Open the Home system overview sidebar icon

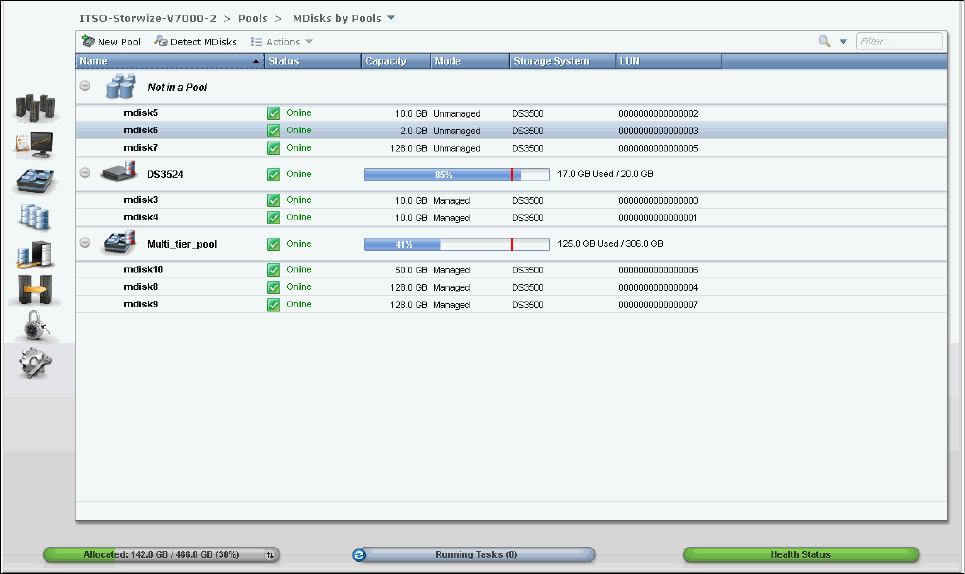tap(35, 109)
